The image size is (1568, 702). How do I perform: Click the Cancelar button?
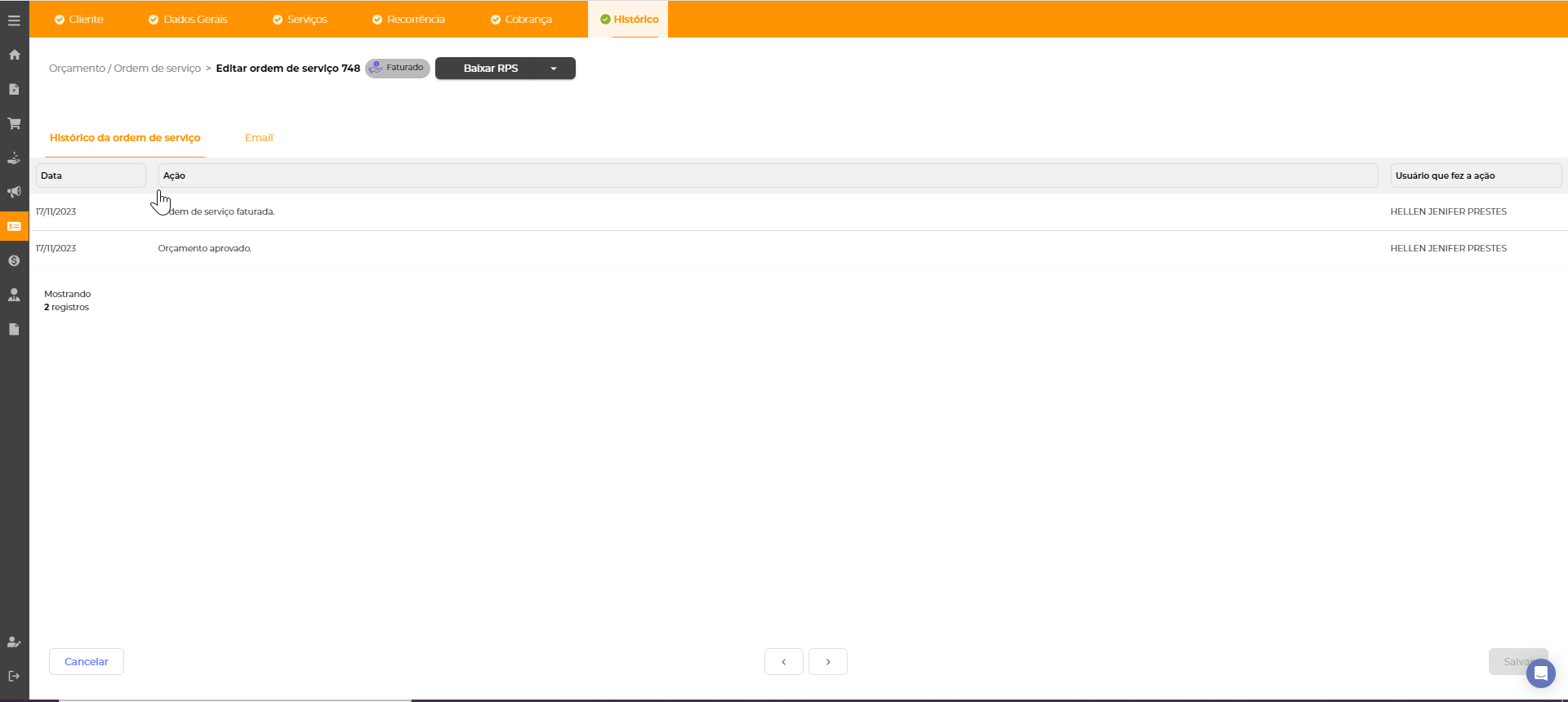pos(87,662)
